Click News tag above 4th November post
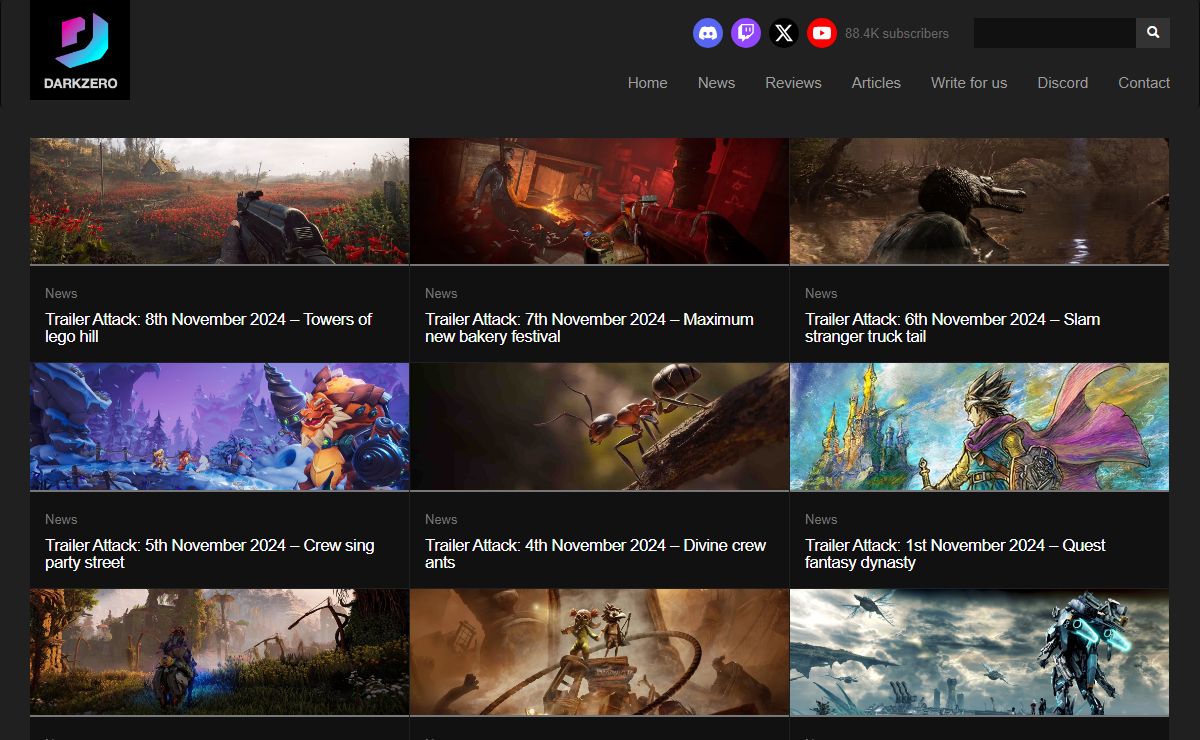 pyautogui.click(x=441, y=519)
